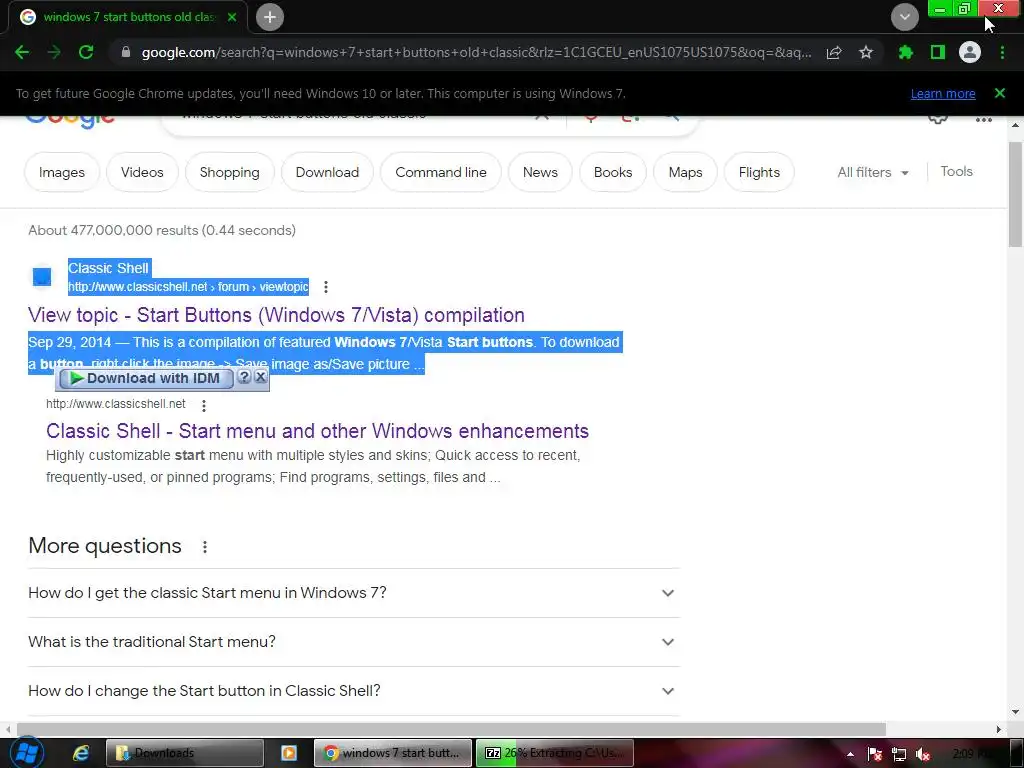The height and width of the screenshot is (768, 1024).
Task: Select the Command line filter chip
Action: pyautogui.click(x=441, y=172)
